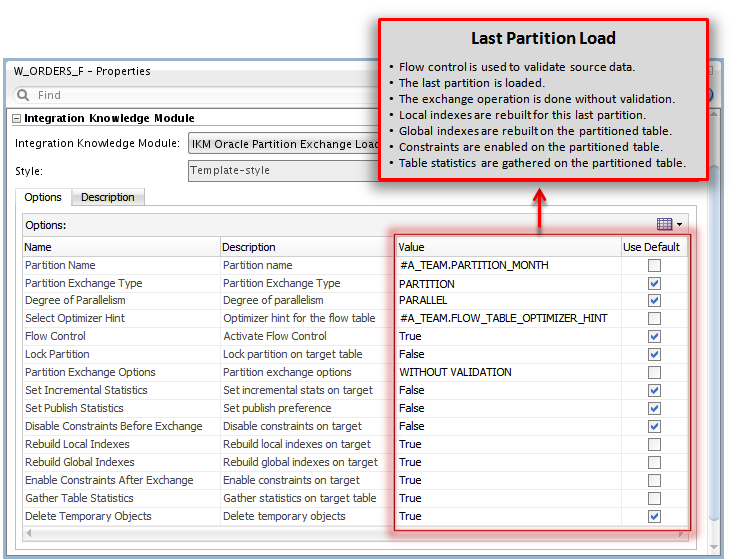This screenshot has width=736, height=560.
Task: Select the Options tab
Action: (x=43, y=198)
